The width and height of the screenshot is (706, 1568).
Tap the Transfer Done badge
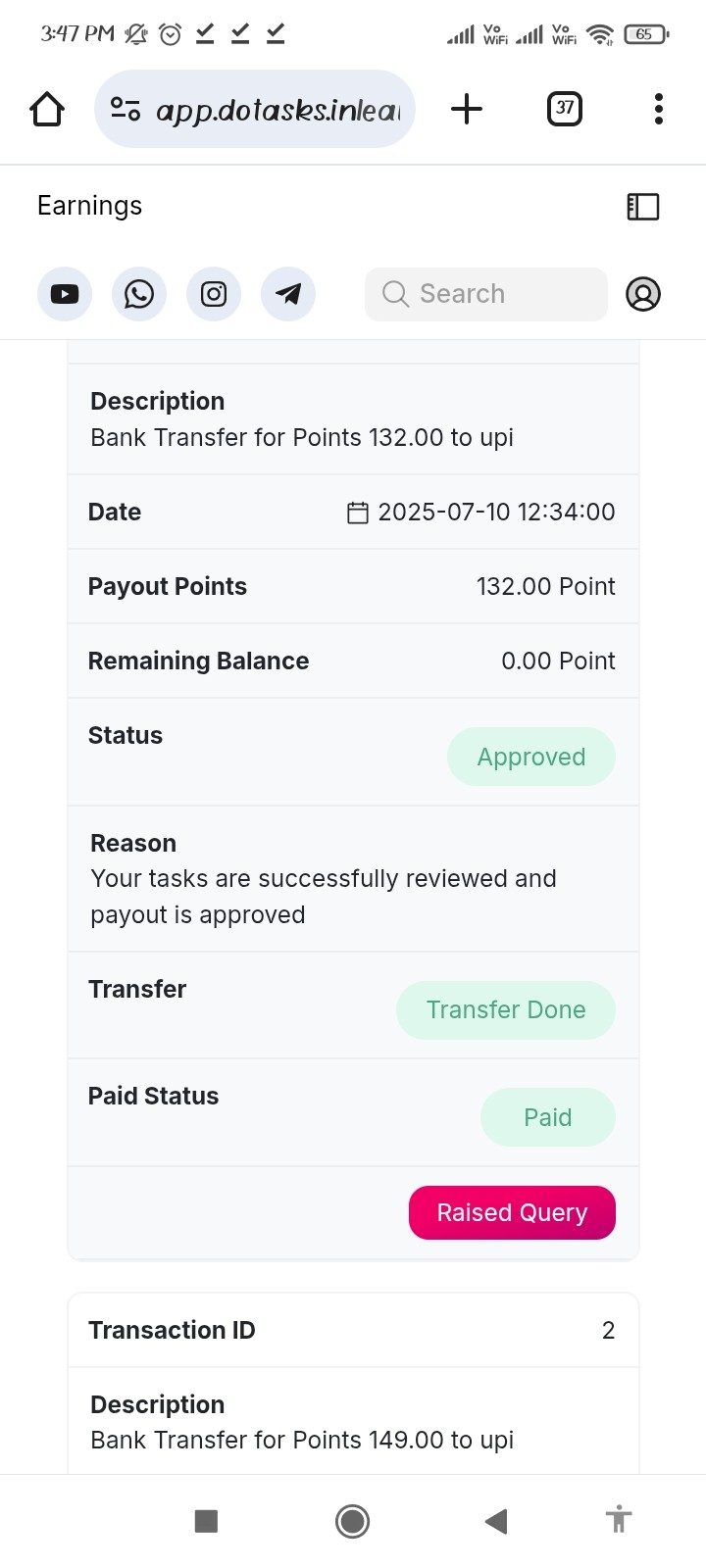[506, 1009]
